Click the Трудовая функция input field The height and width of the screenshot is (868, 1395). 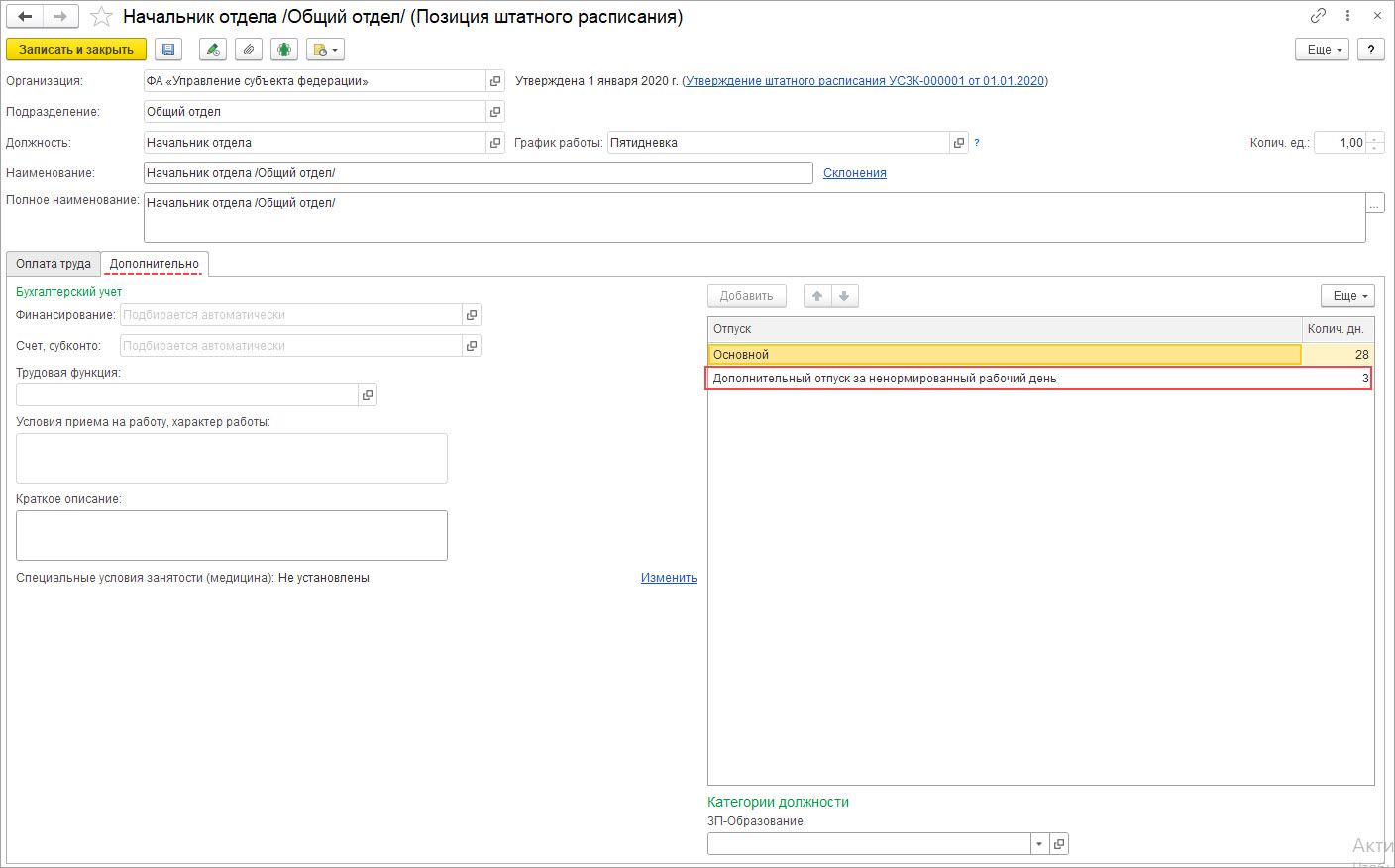coord(187,395)
